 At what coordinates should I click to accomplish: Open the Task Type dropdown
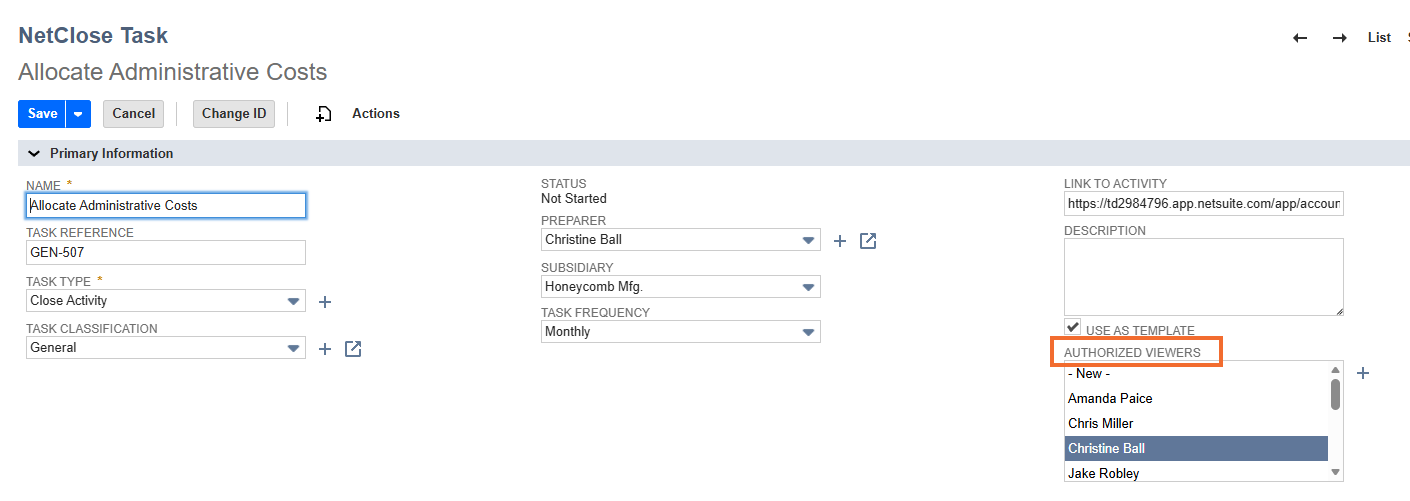(293, 301)
